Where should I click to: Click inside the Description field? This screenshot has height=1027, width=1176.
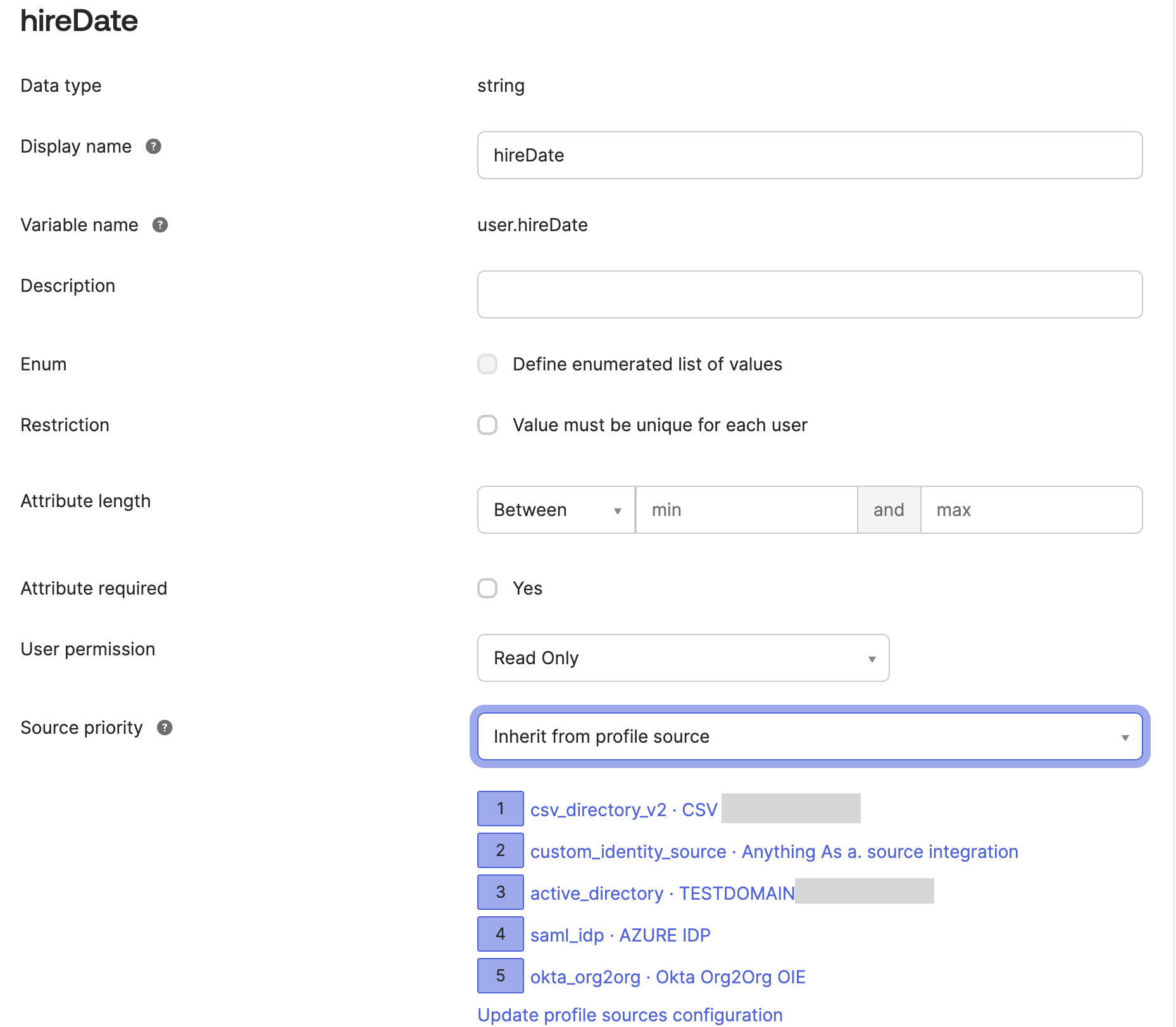(810, 294)
